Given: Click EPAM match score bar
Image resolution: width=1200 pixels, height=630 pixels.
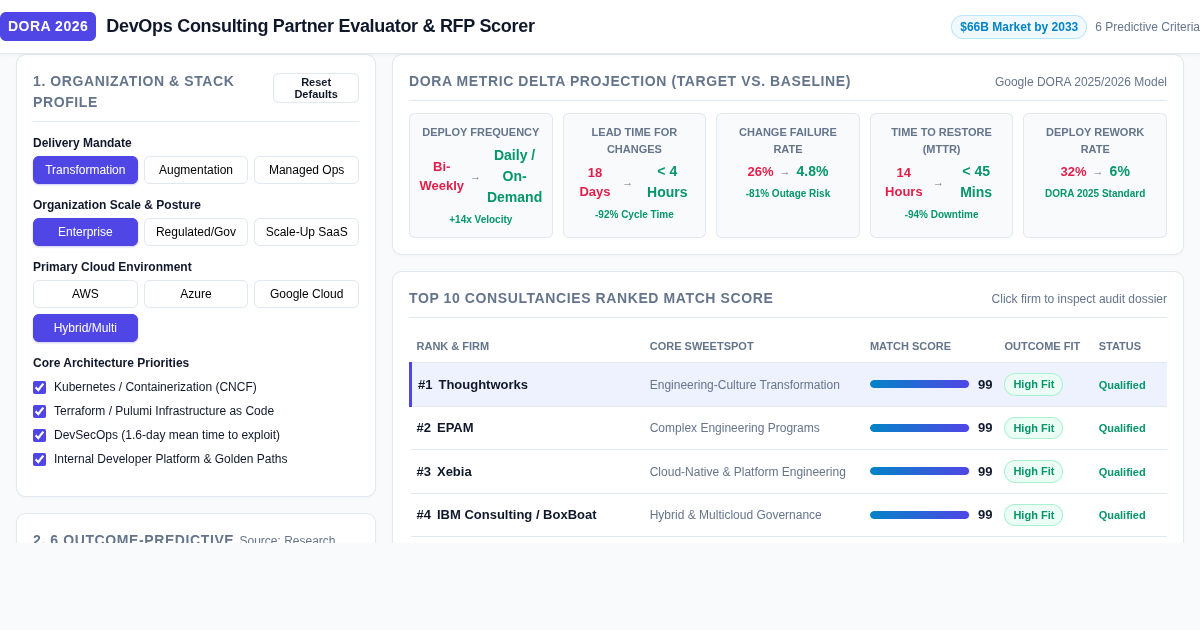Looking at the screenshot, I should point(919,428).
